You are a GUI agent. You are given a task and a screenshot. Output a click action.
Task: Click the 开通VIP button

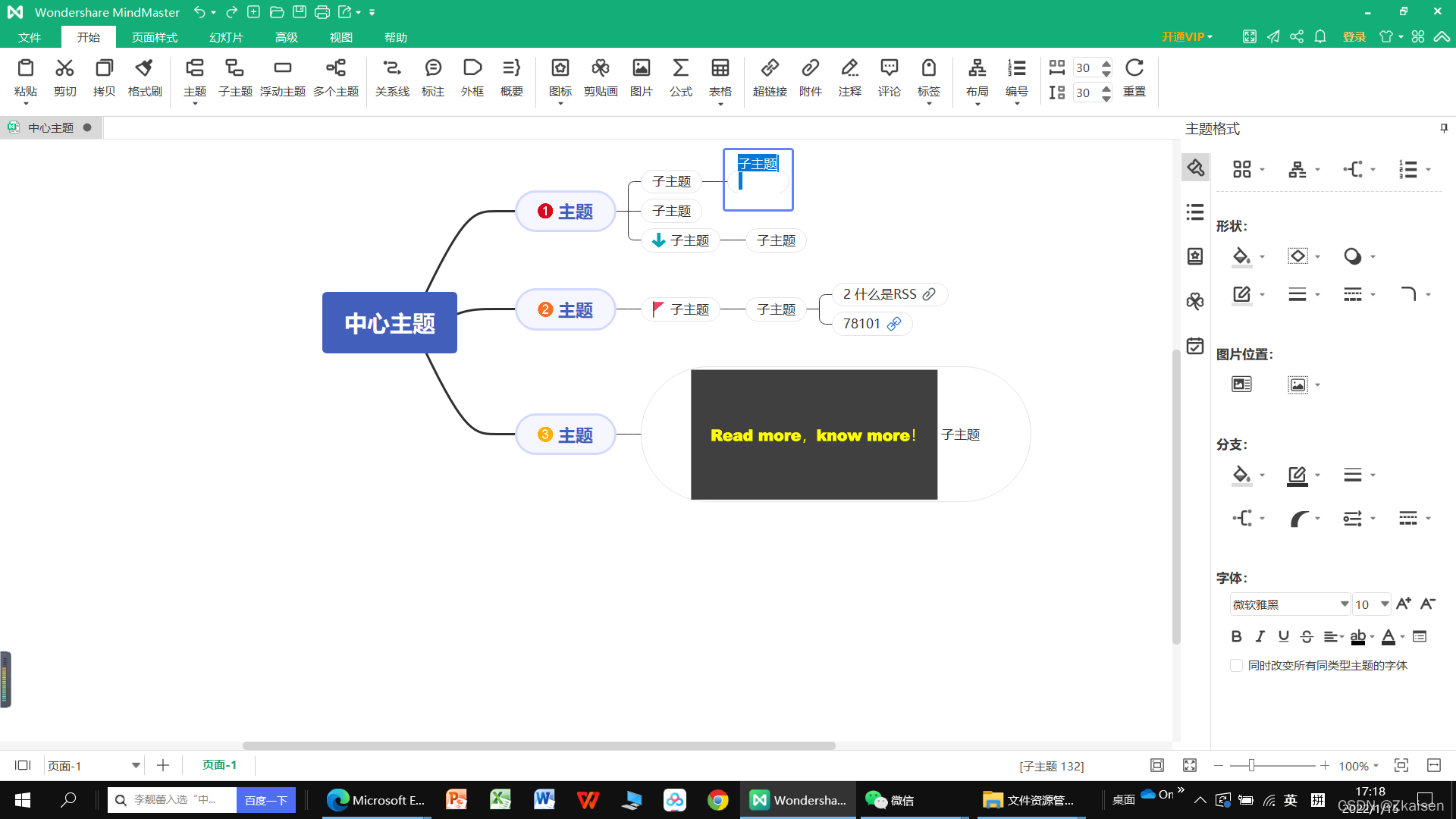point(1186,37)
